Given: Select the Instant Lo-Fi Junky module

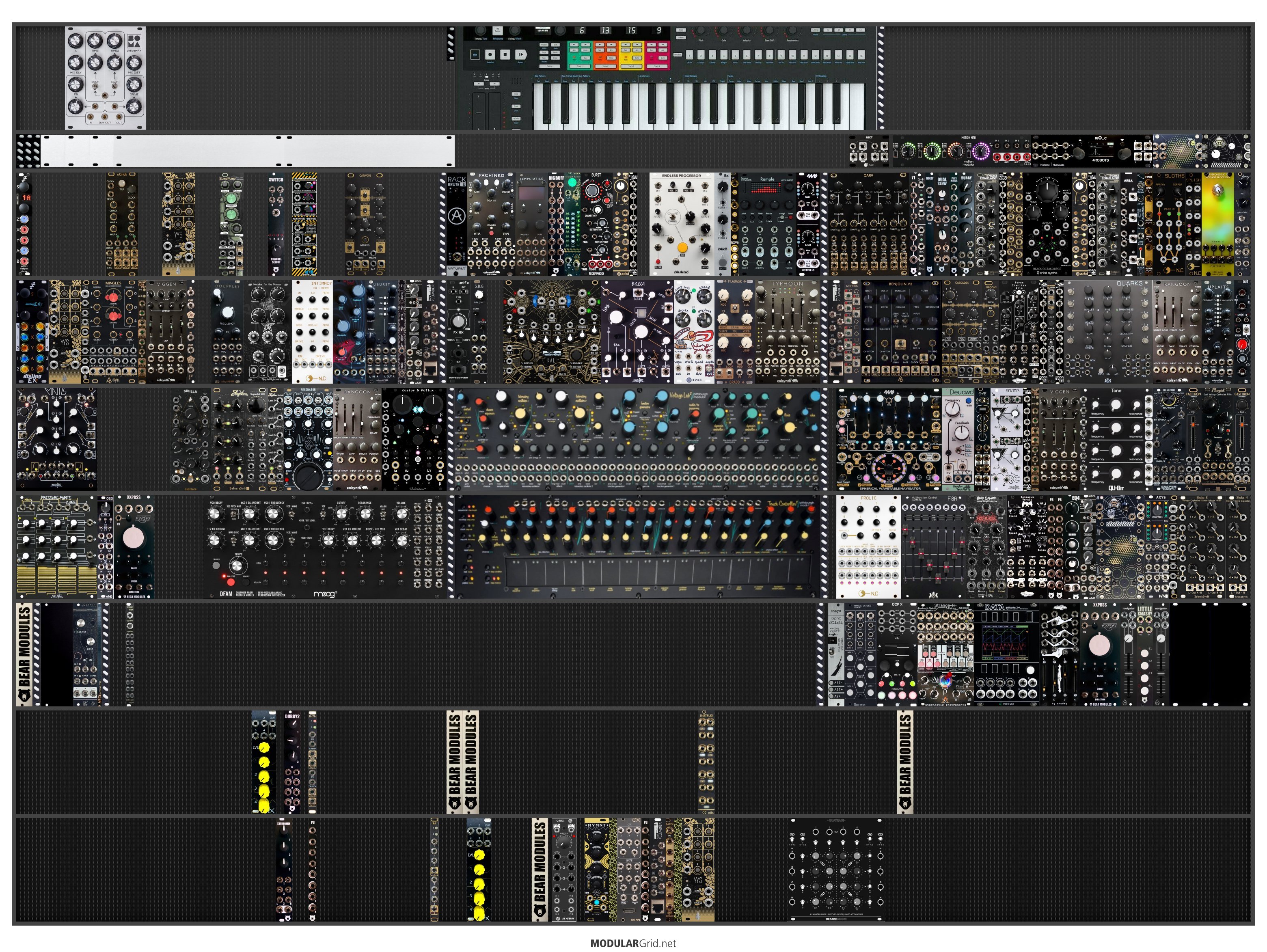Looking at the screenshot, I should [x=694, y=332].
